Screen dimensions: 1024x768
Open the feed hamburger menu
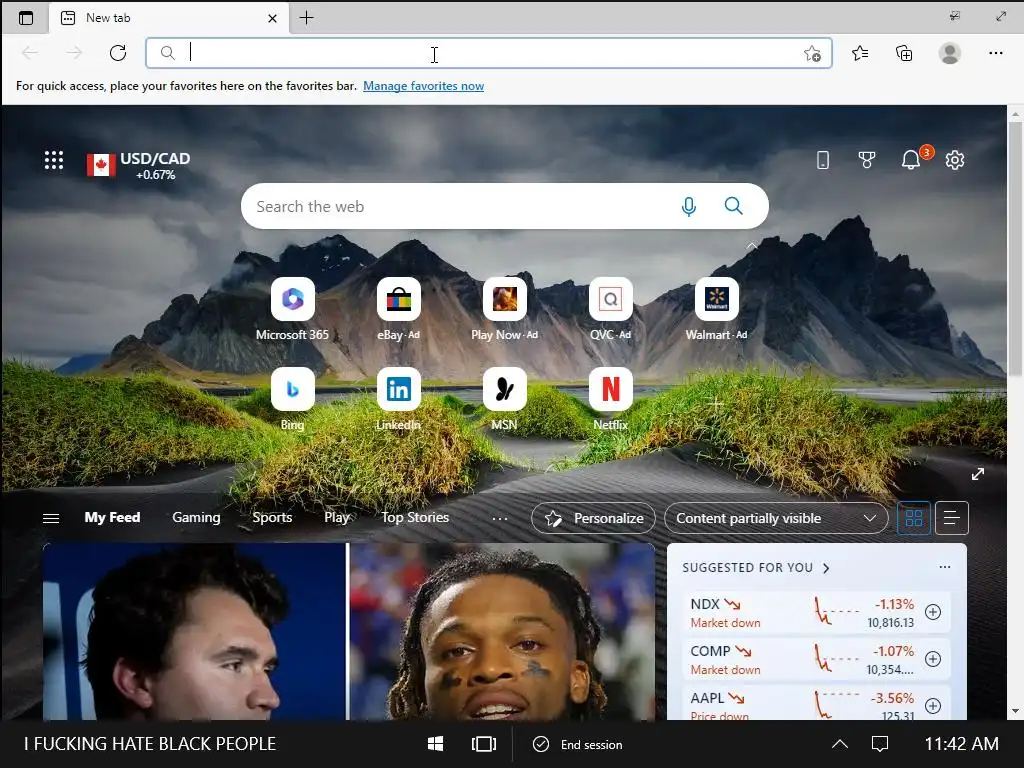coord(50,518)
